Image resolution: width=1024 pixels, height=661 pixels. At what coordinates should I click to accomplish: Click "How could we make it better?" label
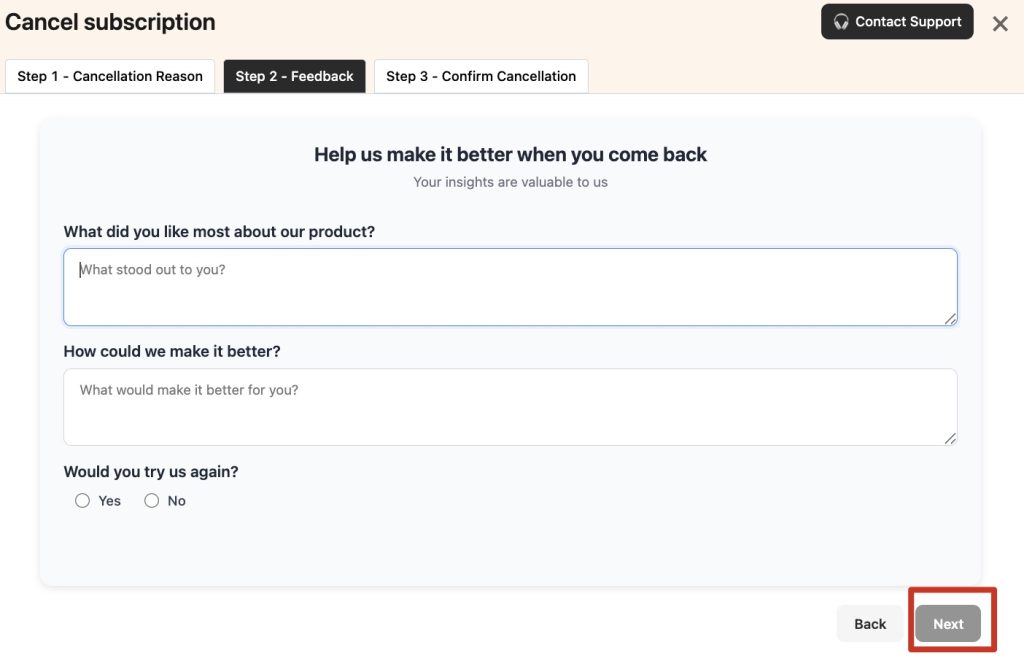coord(172,352)
